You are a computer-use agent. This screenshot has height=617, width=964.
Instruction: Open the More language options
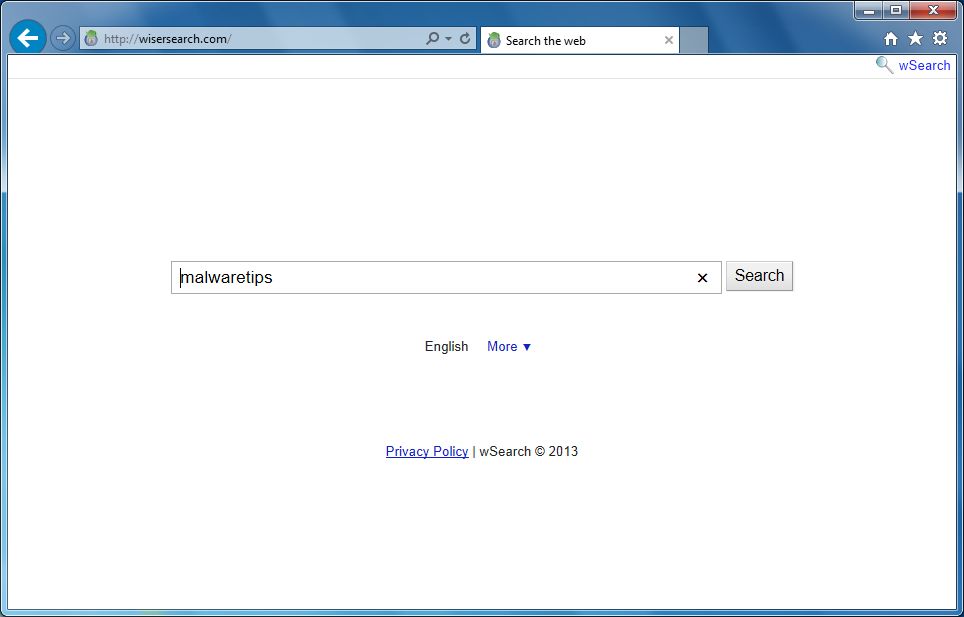click(508, 346)
